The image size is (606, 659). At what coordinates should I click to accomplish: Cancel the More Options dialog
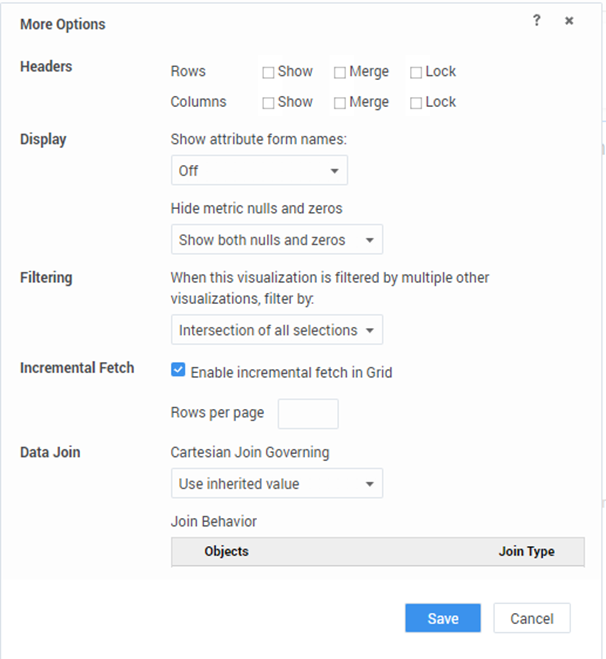pos(531,618)
